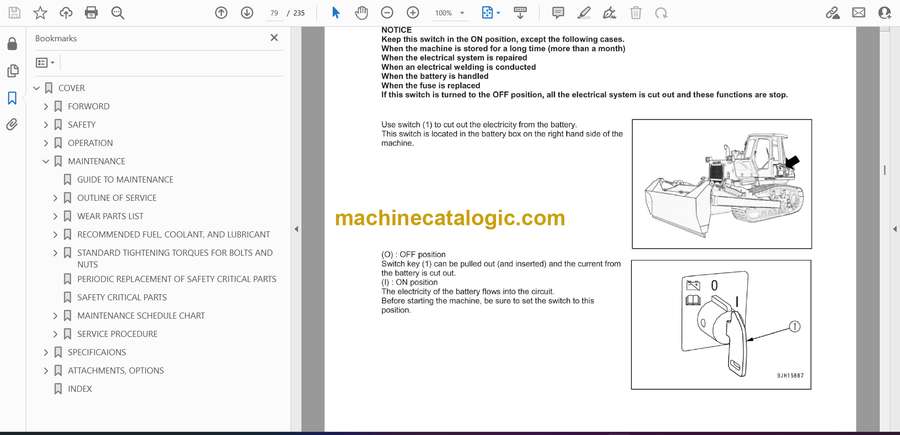900x435 pixels.
Task: Add a comment note
Action: click(x=558, y=13)
